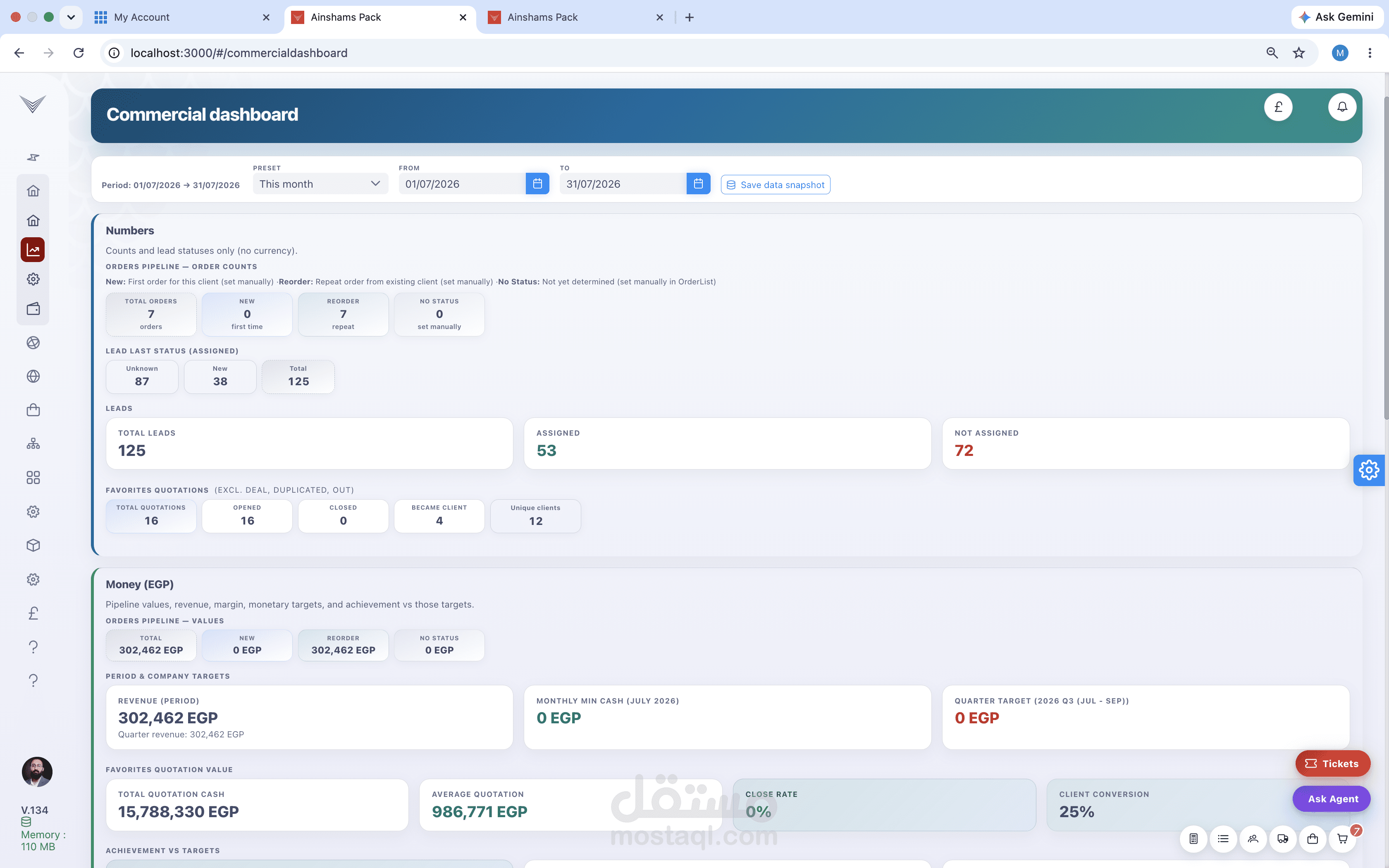Screen dimensions: 1389x868
Task: Open notifications bell in dashboard header
Action: tap(1342, 107)
